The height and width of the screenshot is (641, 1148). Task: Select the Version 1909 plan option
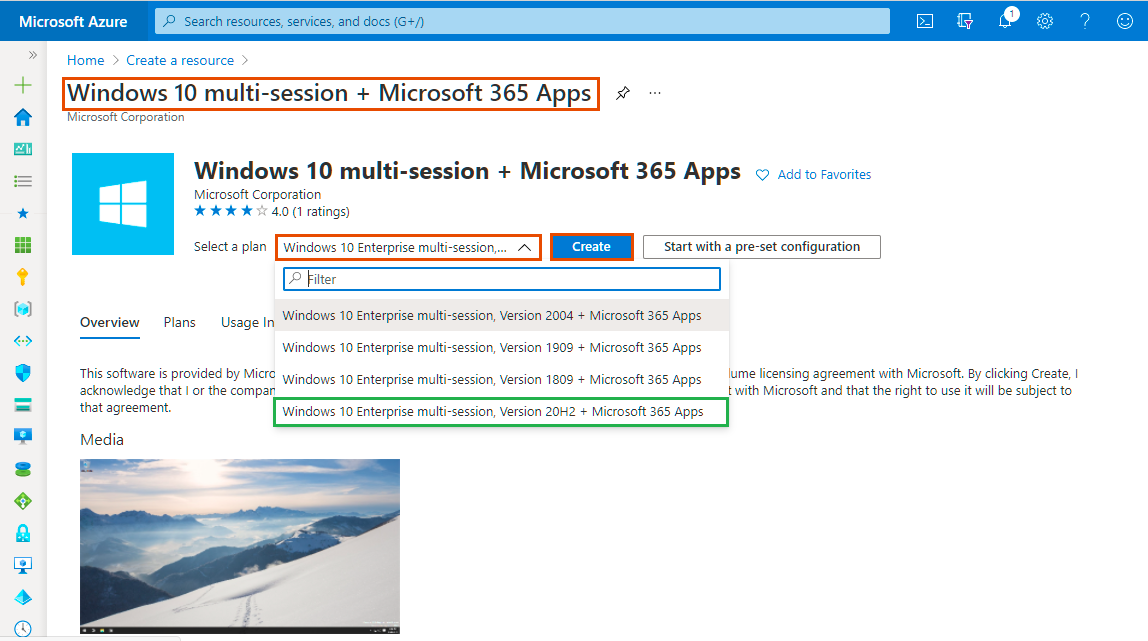502,348
